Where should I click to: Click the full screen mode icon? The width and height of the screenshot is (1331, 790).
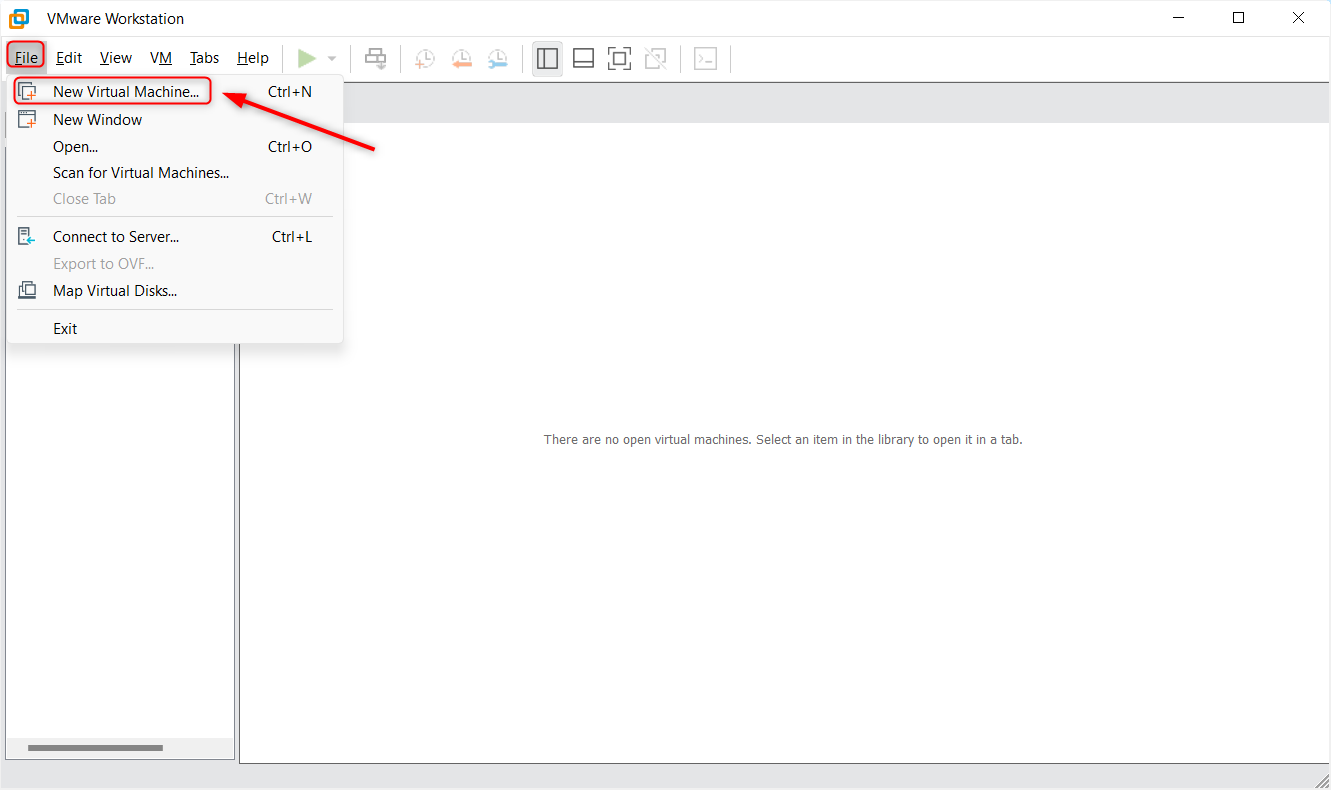[x=619, y=59]
